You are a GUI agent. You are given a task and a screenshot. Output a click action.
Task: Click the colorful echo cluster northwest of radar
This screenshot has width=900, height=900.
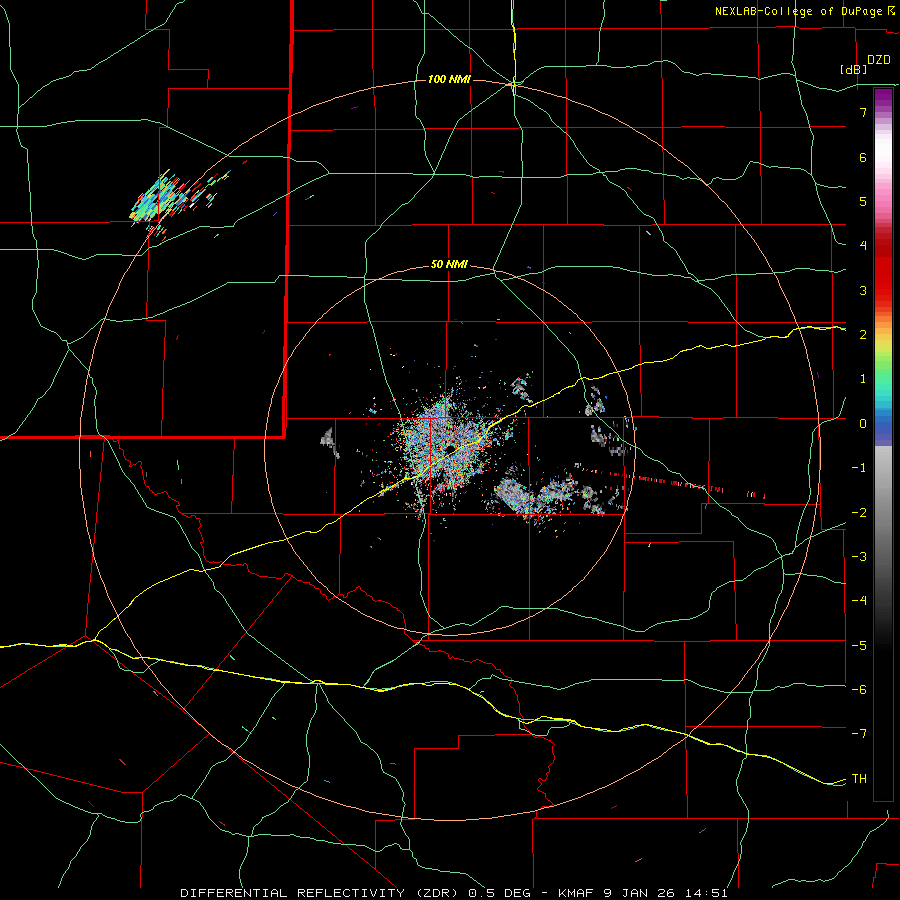click(x=166, y=199)
